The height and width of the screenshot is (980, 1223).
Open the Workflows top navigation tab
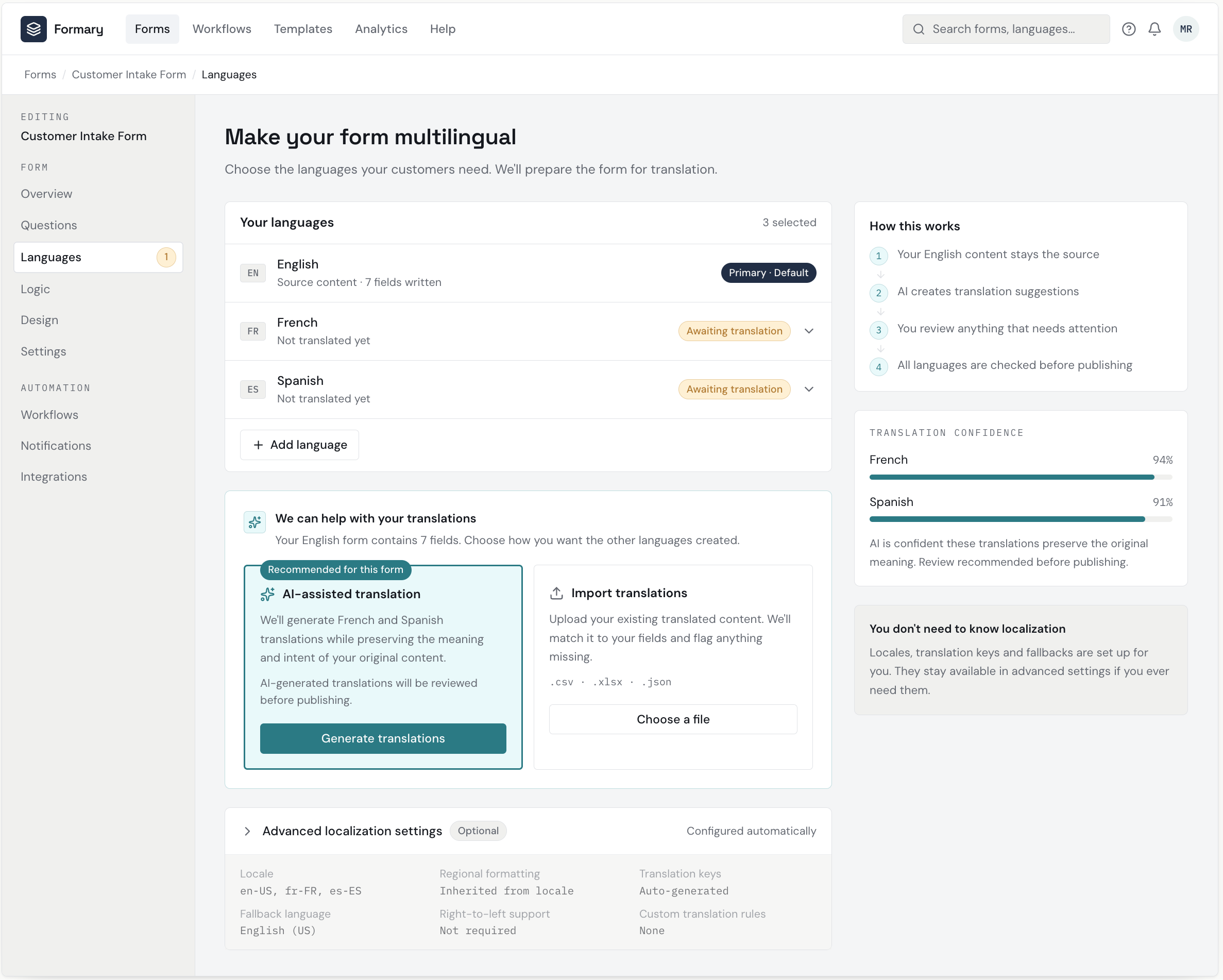(222, 29)
